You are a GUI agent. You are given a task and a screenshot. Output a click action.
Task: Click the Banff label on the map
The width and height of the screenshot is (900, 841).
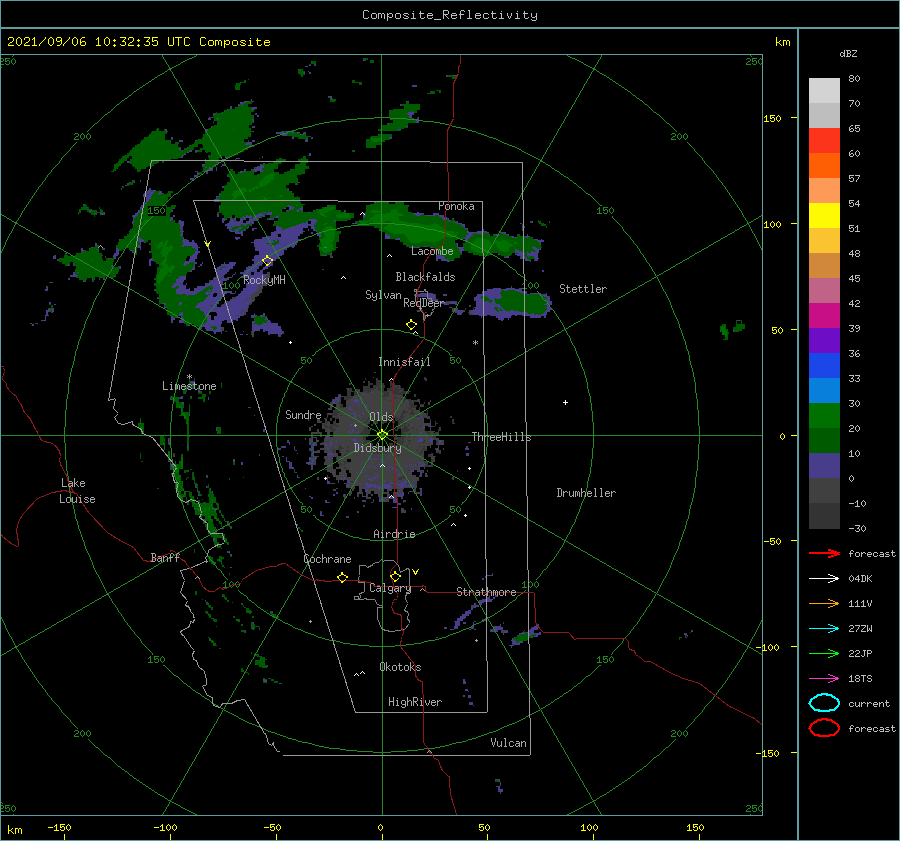(x=165, y=557)
